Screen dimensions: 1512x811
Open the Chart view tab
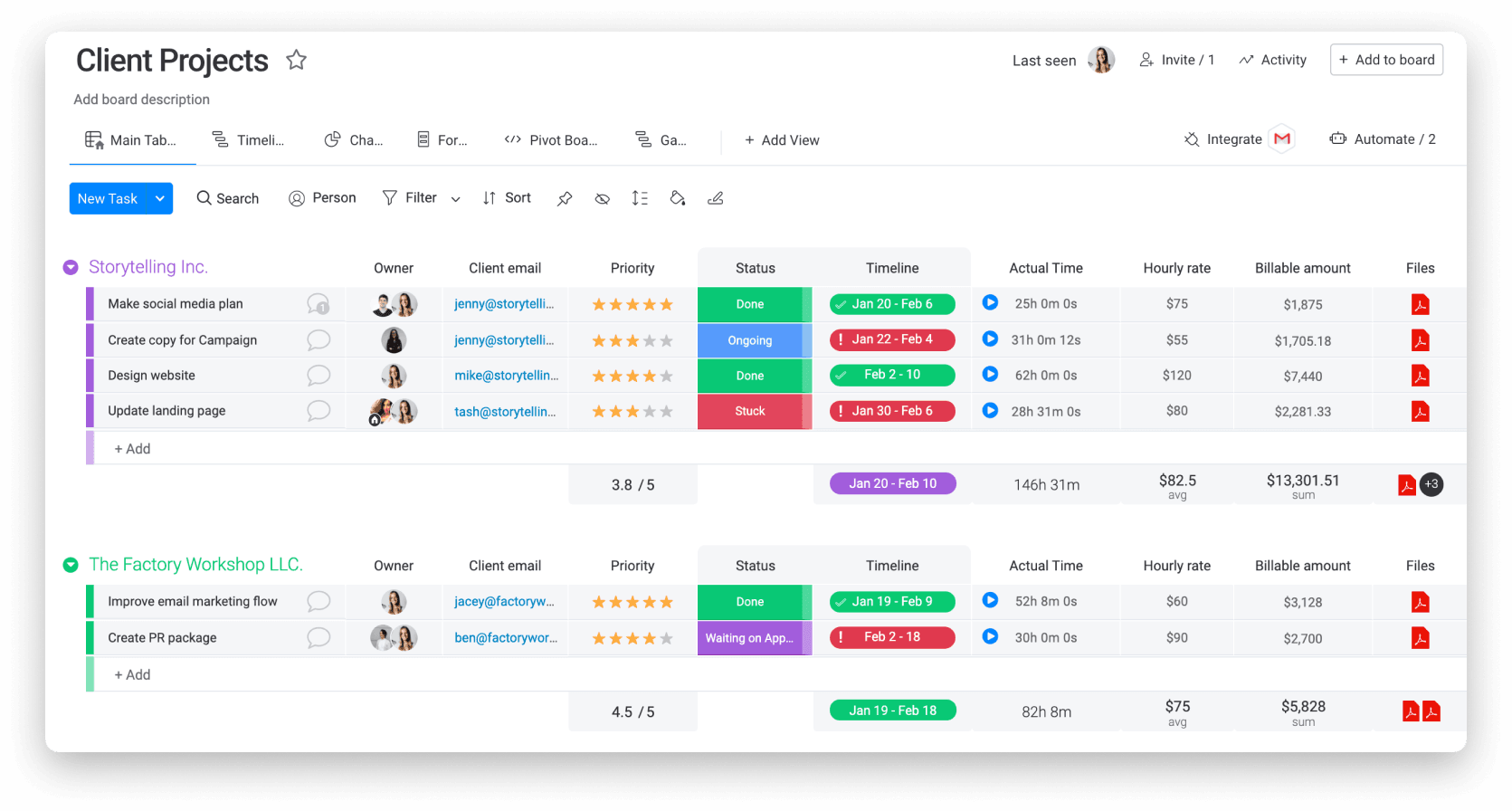tap(354, 140)
